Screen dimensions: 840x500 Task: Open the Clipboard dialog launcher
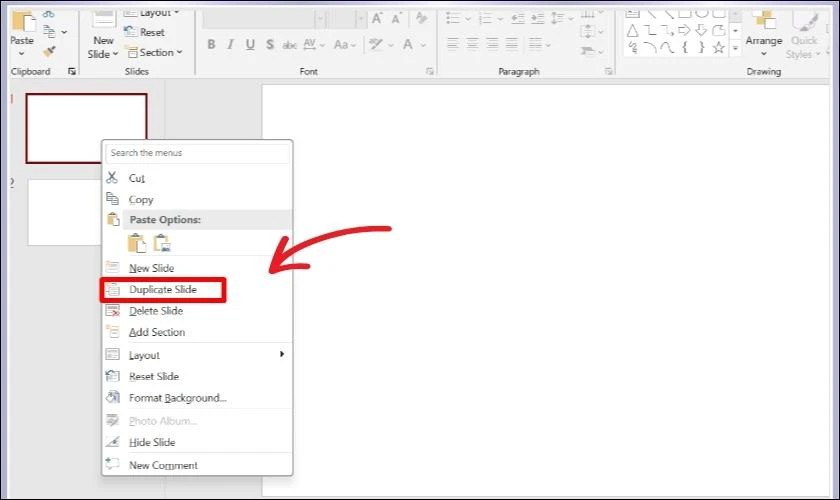(x=72, y=71)
